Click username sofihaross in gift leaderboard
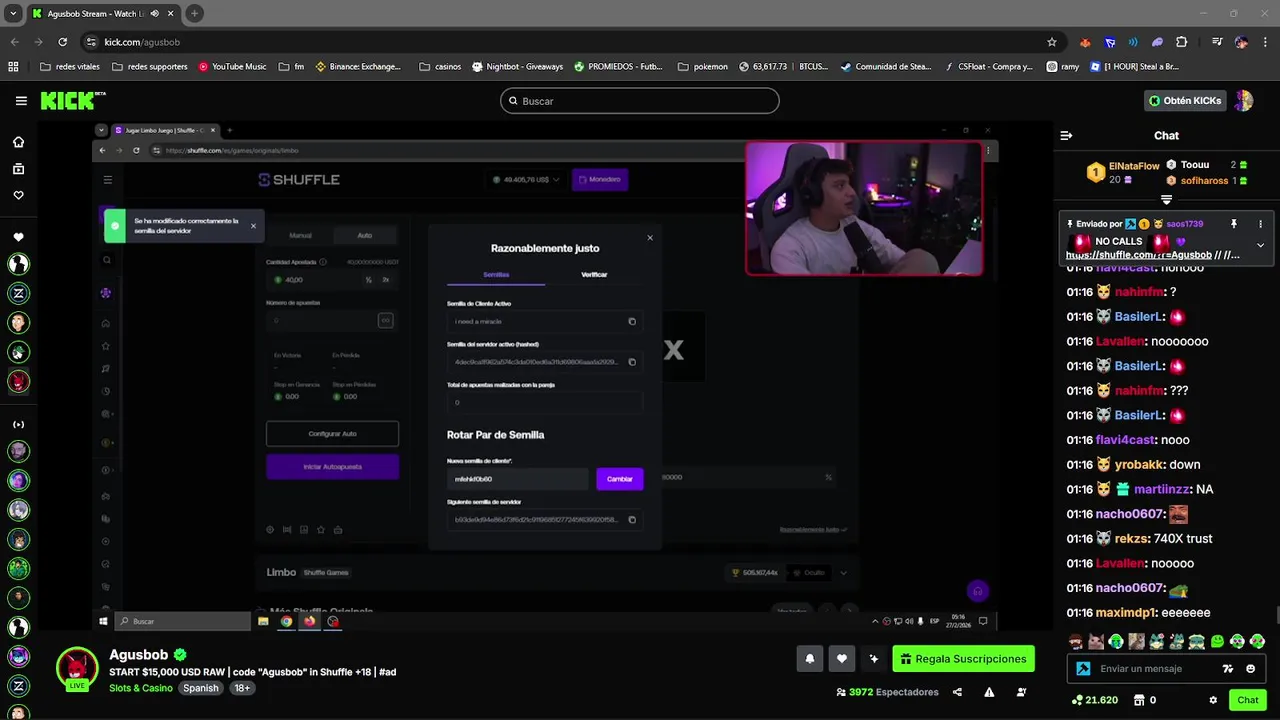Viewport: 1280px width, 720px height. point(1204,181)
